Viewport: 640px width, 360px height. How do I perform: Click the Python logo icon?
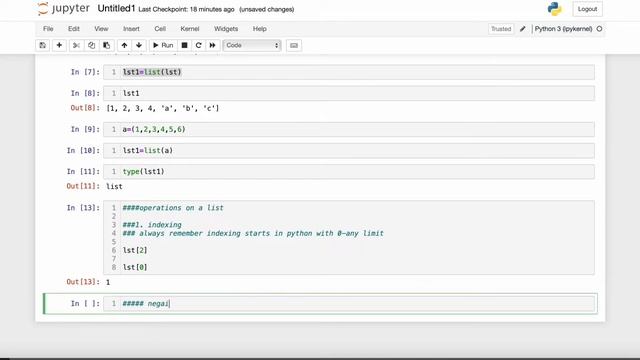[554, 9]
